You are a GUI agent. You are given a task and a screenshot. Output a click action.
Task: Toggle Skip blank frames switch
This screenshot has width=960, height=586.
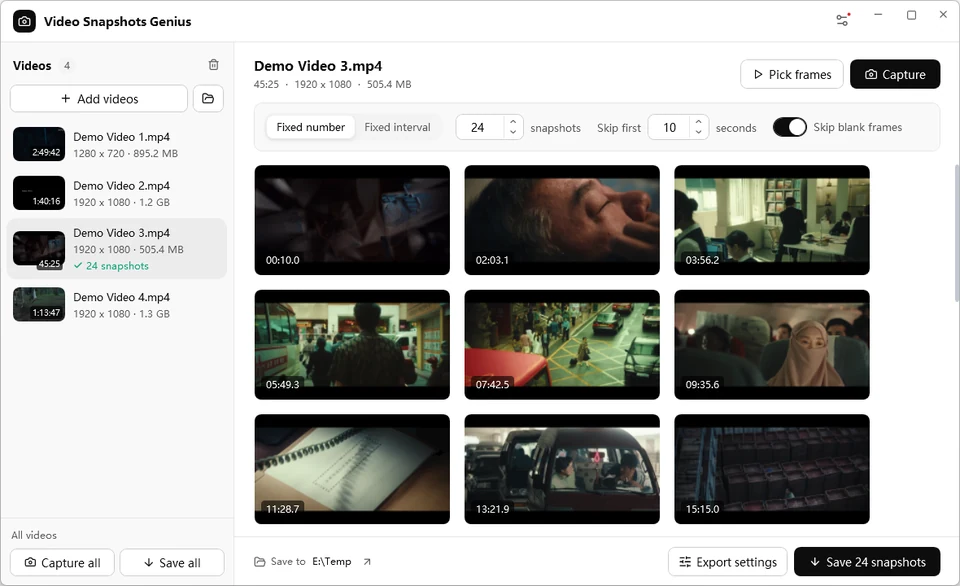pos(789,127)
